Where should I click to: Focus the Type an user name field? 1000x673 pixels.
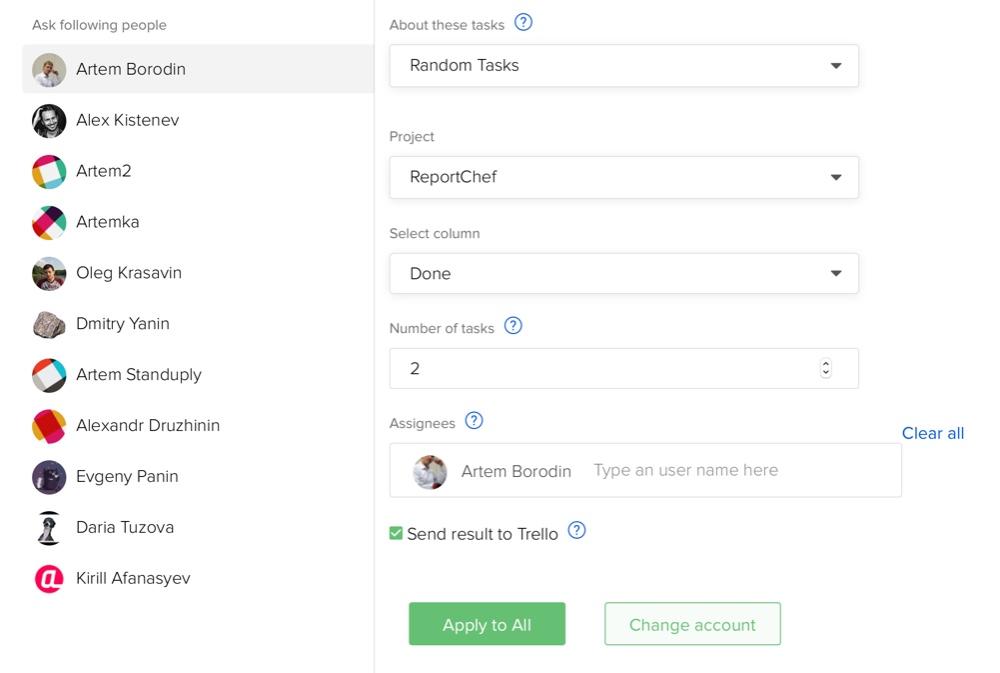[686, 470]
